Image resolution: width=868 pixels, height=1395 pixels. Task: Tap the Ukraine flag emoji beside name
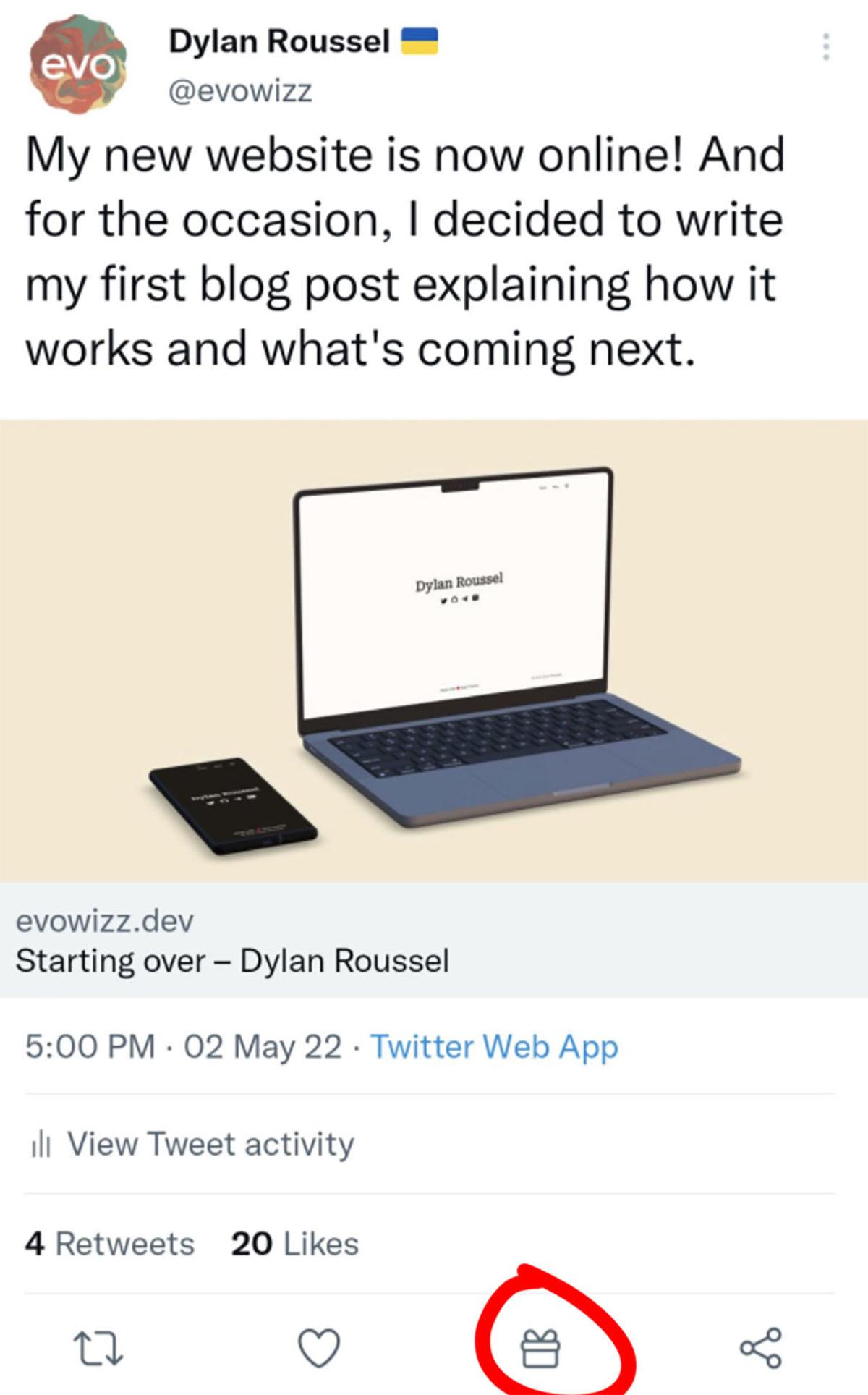click(420, 41)
